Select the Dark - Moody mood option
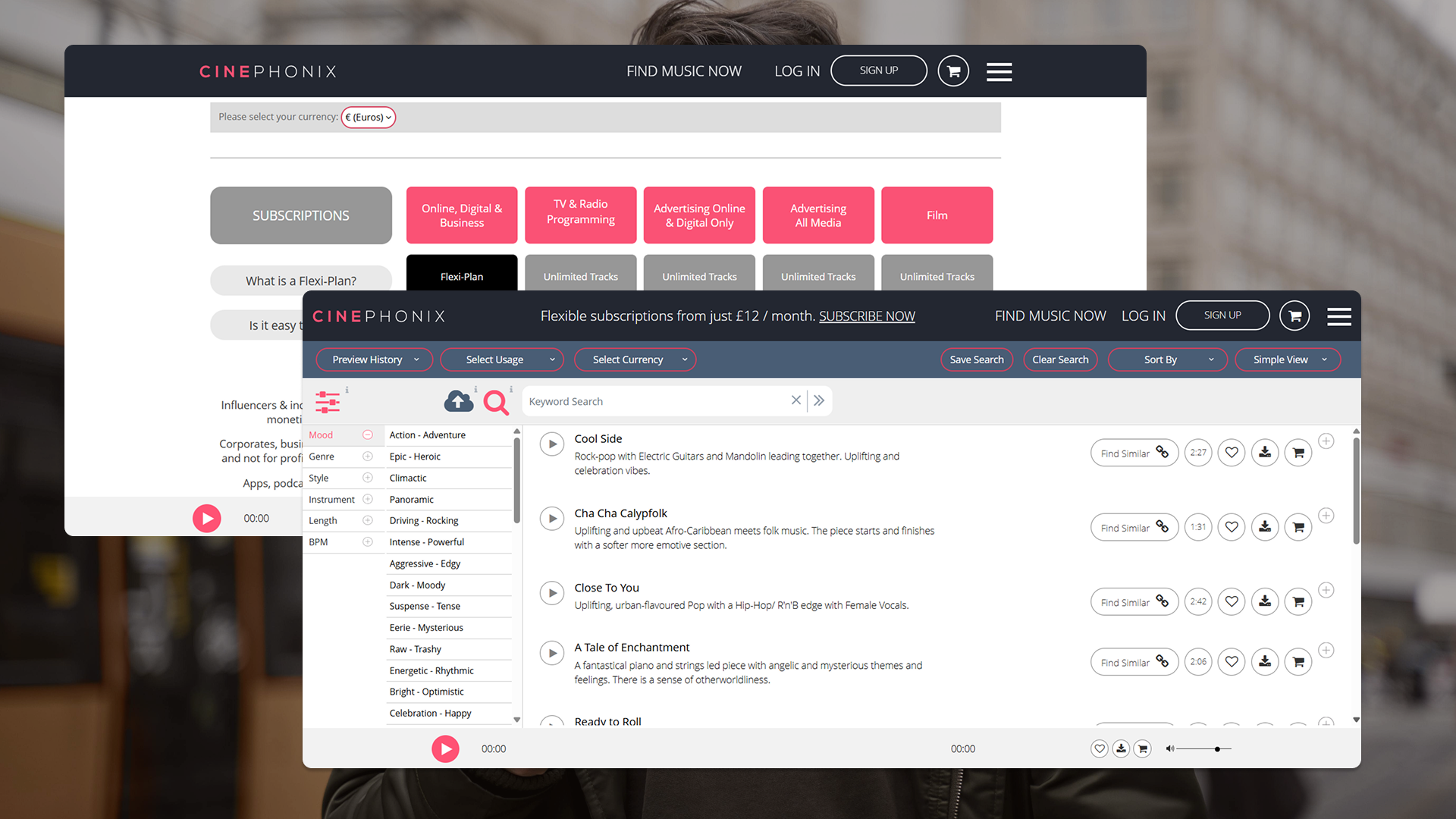 [417, 585]
